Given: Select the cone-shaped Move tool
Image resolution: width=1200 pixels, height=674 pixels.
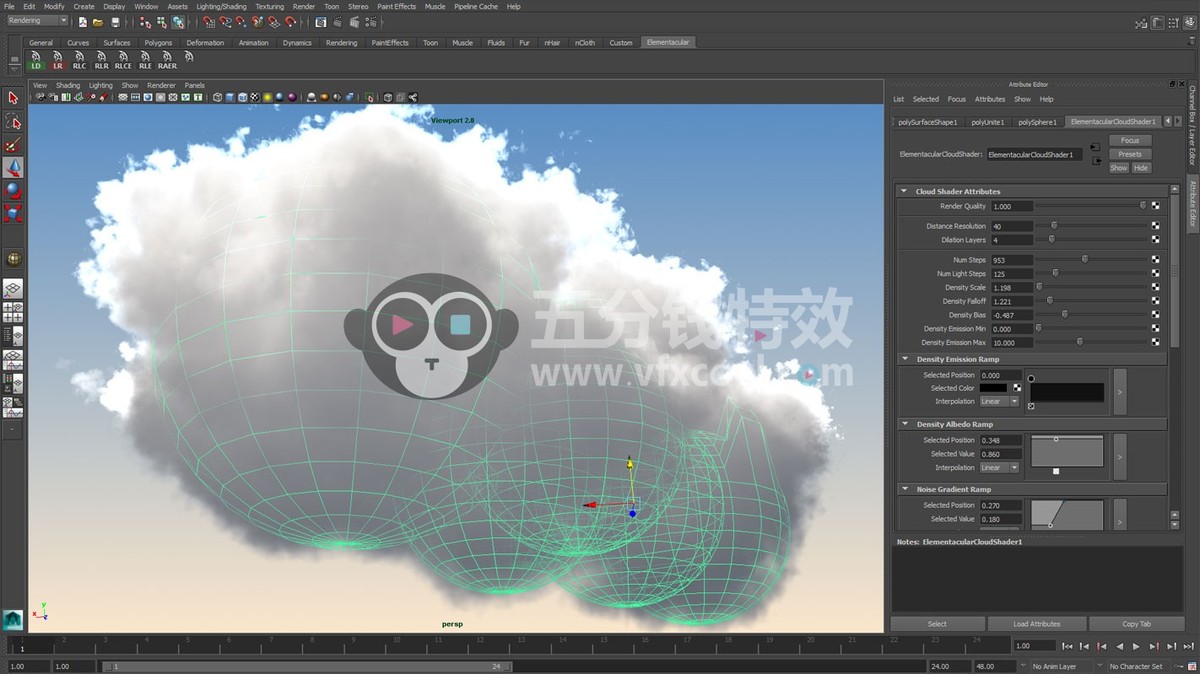Looking at the screenshot, I should [x=13, y=167].
